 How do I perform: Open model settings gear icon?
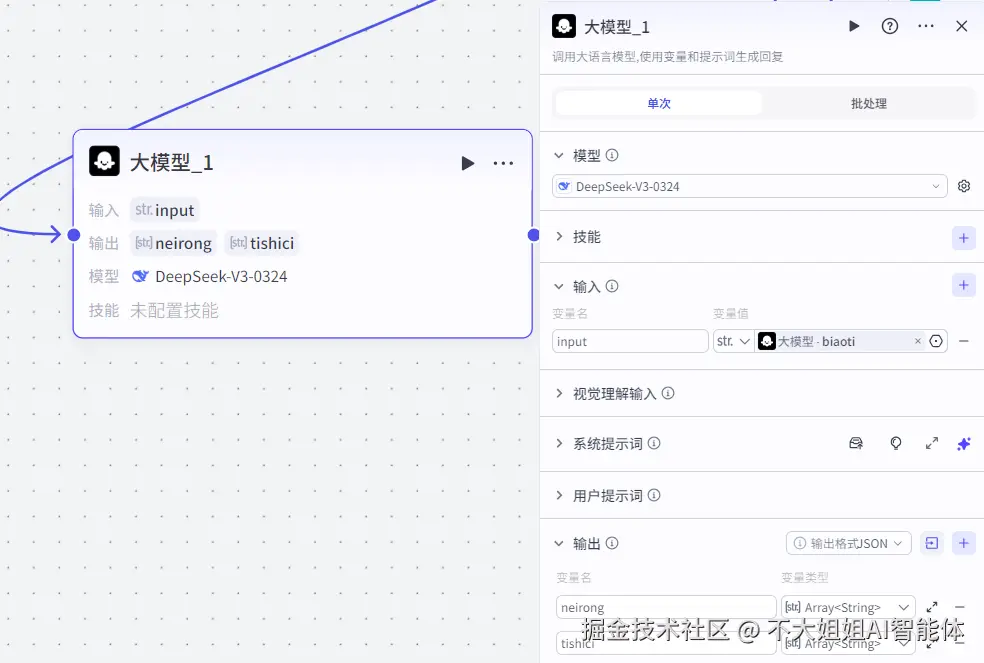point(964,186)
